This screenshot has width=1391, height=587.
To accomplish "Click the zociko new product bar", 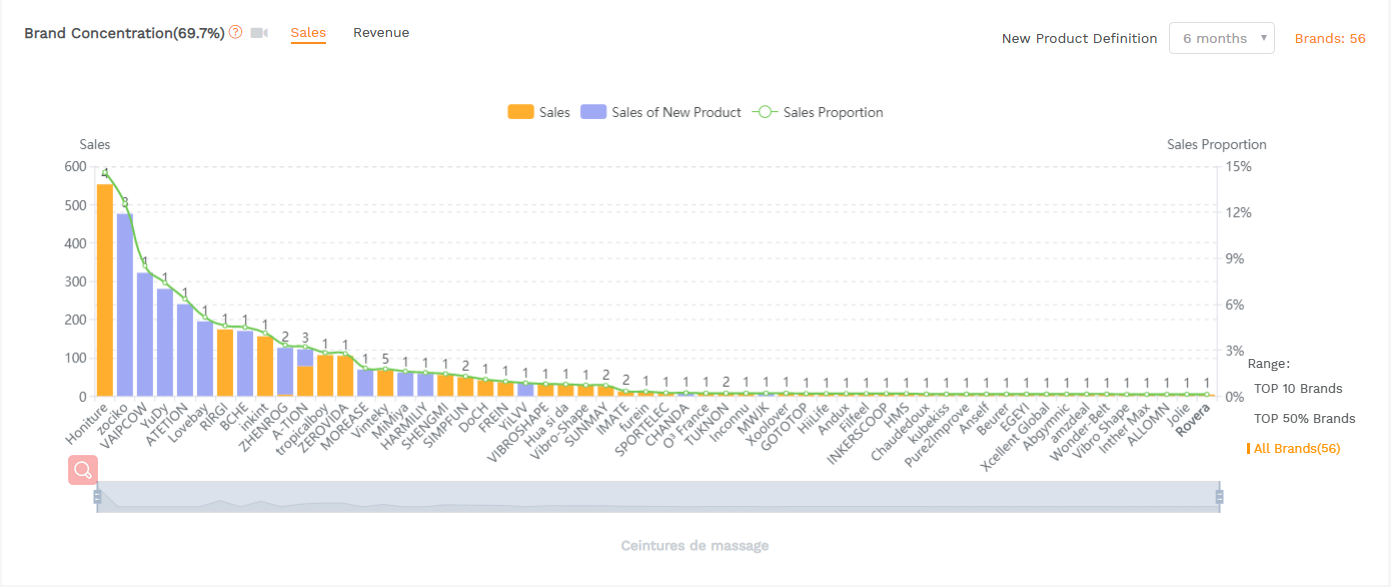I will (x=125, y=305).
